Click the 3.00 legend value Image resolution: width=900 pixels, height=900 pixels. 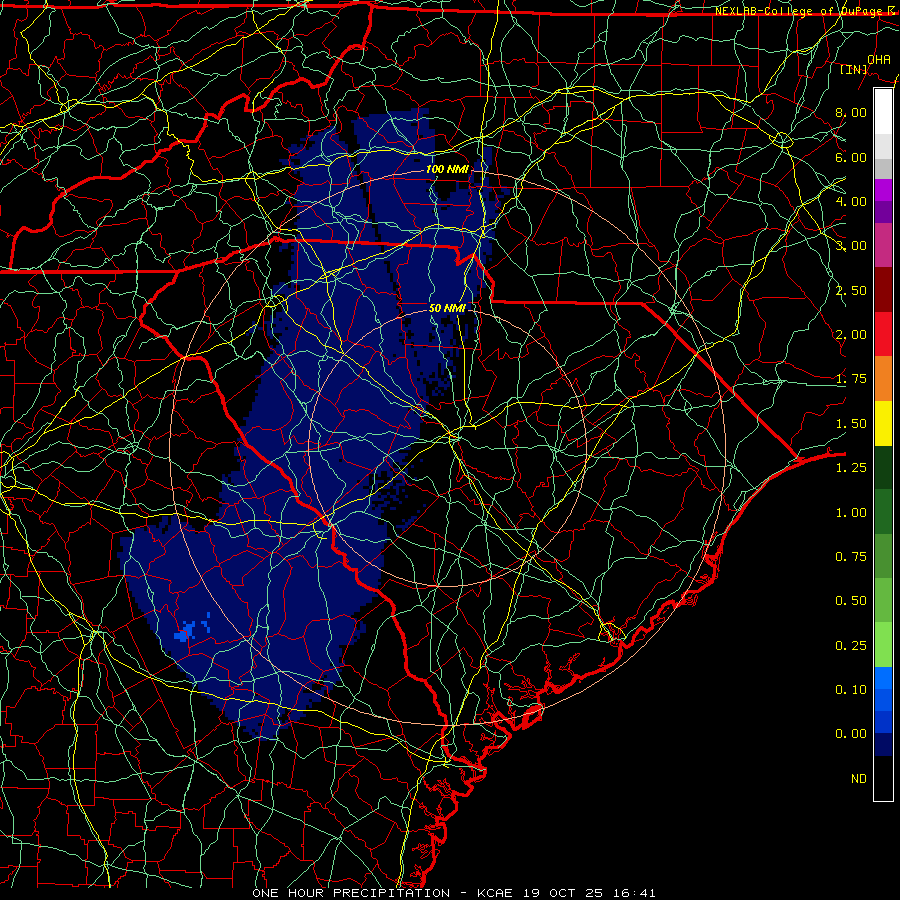click(x=851, y=246)
